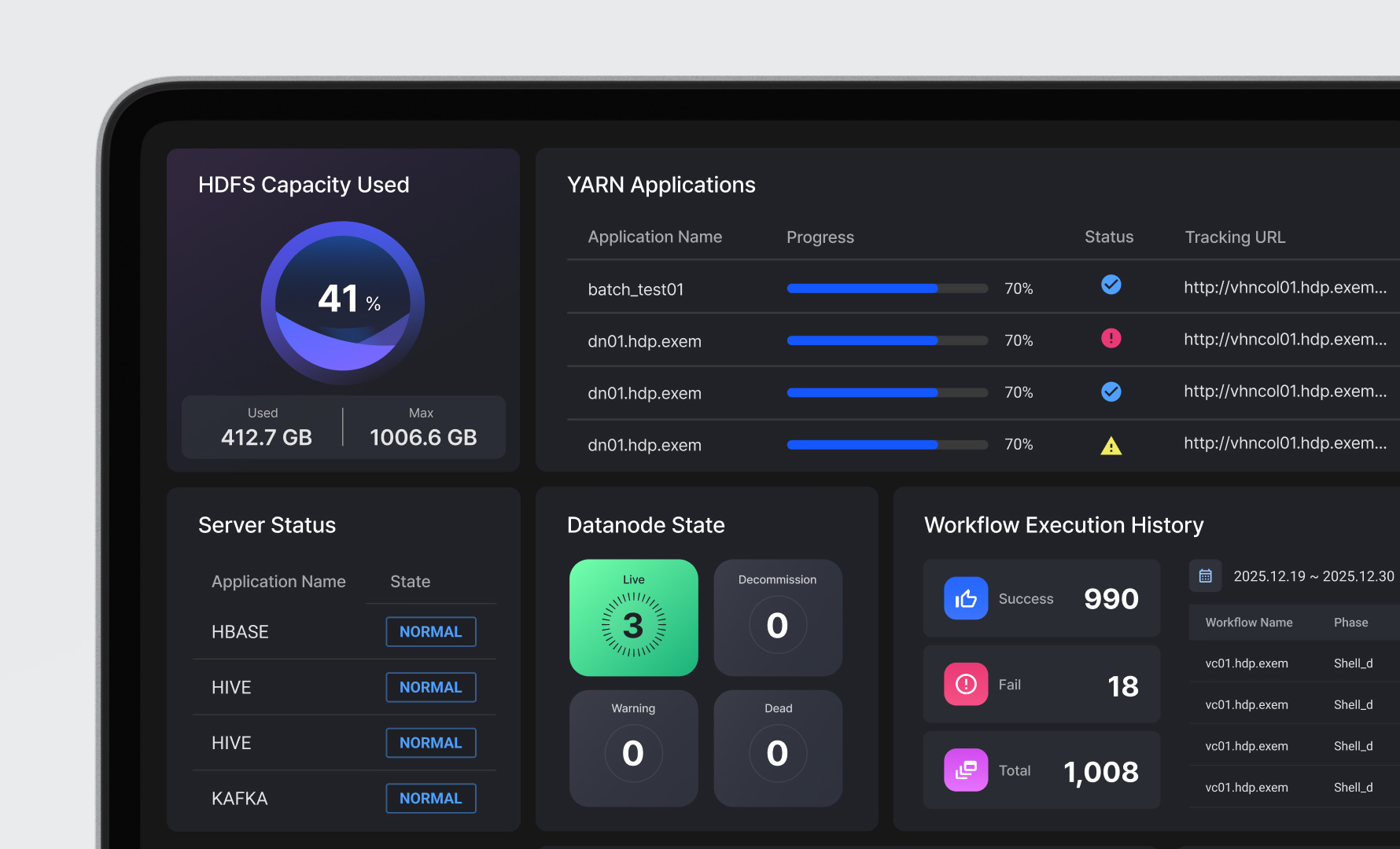Sort by the Workflow Name column header
Screen dimensions: 1400x849
[1248, 623]
